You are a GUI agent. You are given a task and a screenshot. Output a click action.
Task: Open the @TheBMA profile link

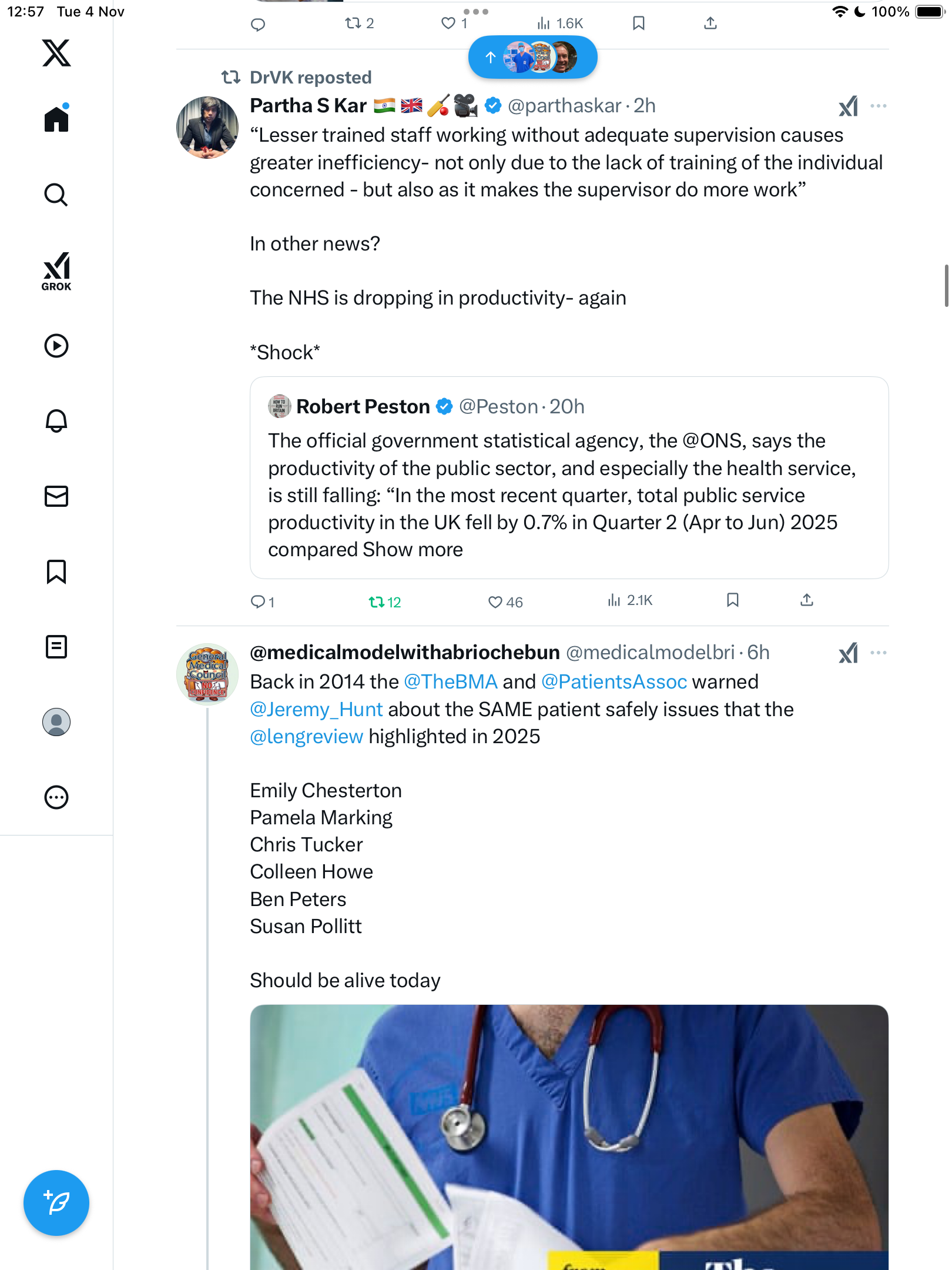pos(451,682)
